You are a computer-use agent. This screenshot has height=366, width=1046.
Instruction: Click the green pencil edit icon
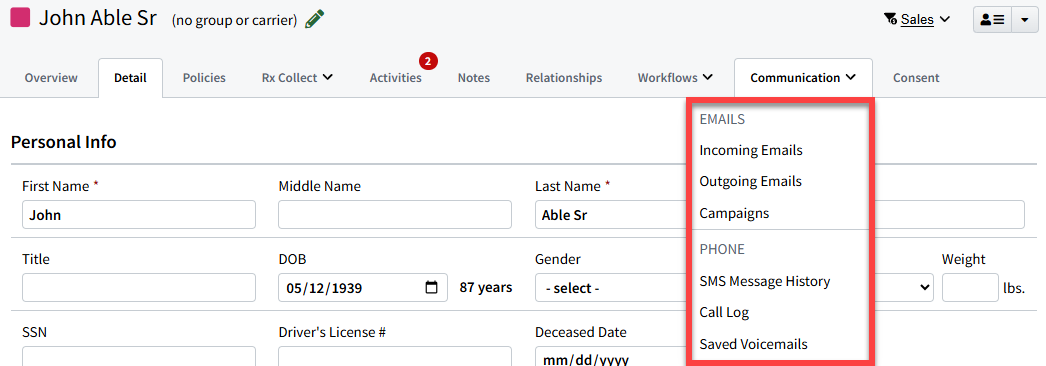tap(314, 19)
